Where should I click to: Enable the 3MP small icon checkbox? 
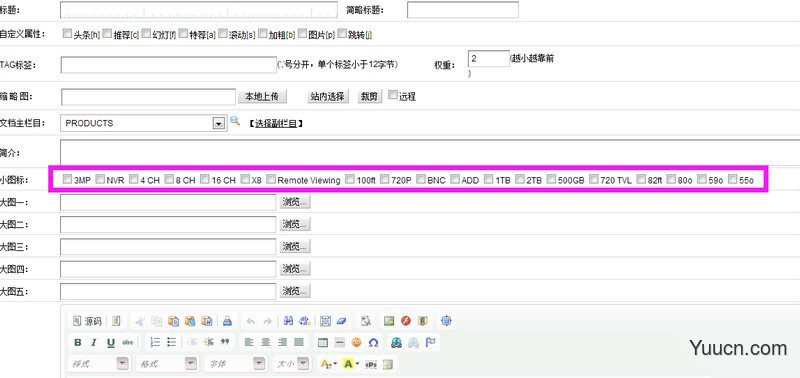click(x=67, y=179)
